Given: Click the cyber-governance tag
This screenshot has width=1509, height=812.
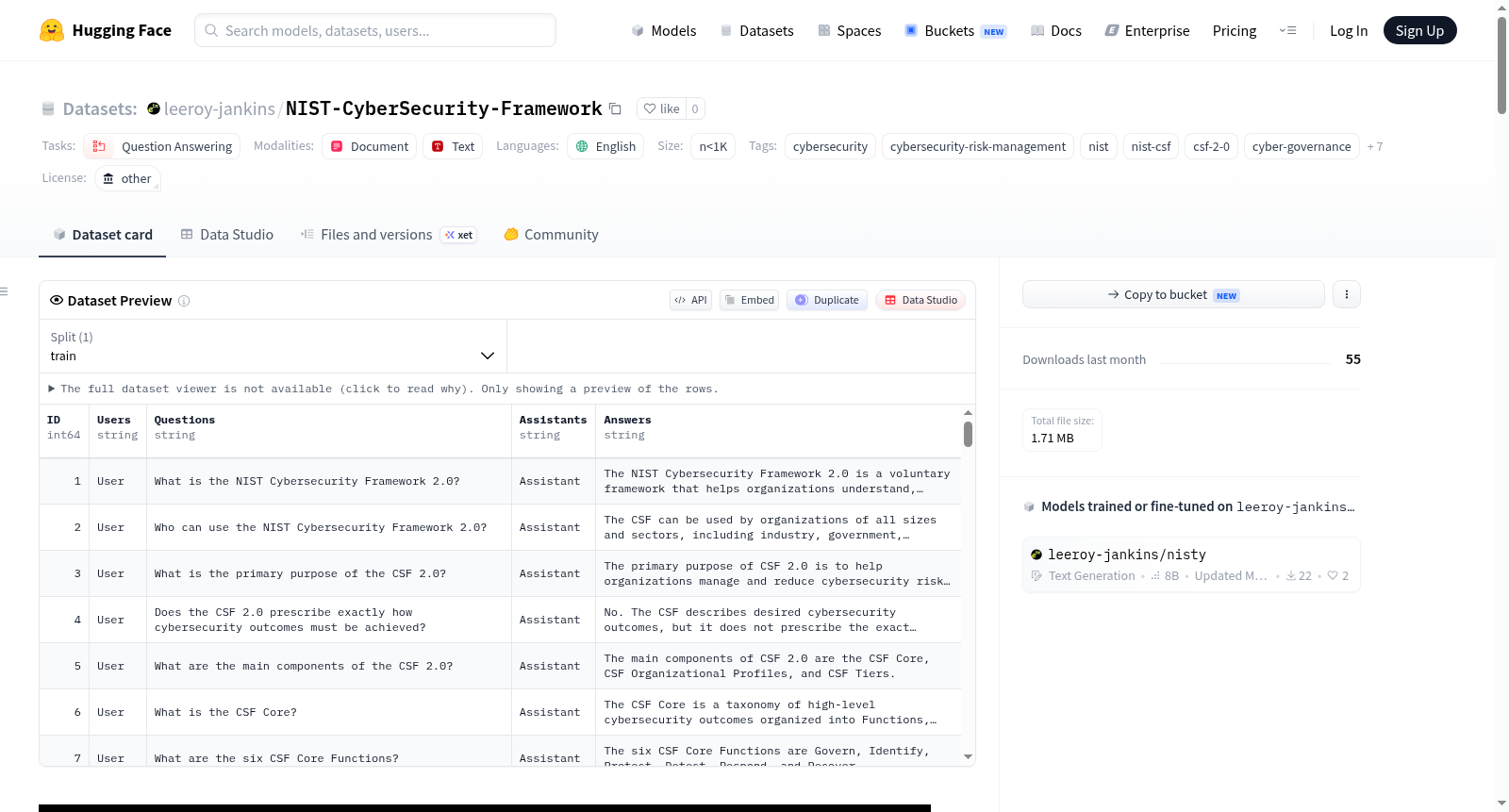Looking at the screenshot, I should [x=1302, y=146].
